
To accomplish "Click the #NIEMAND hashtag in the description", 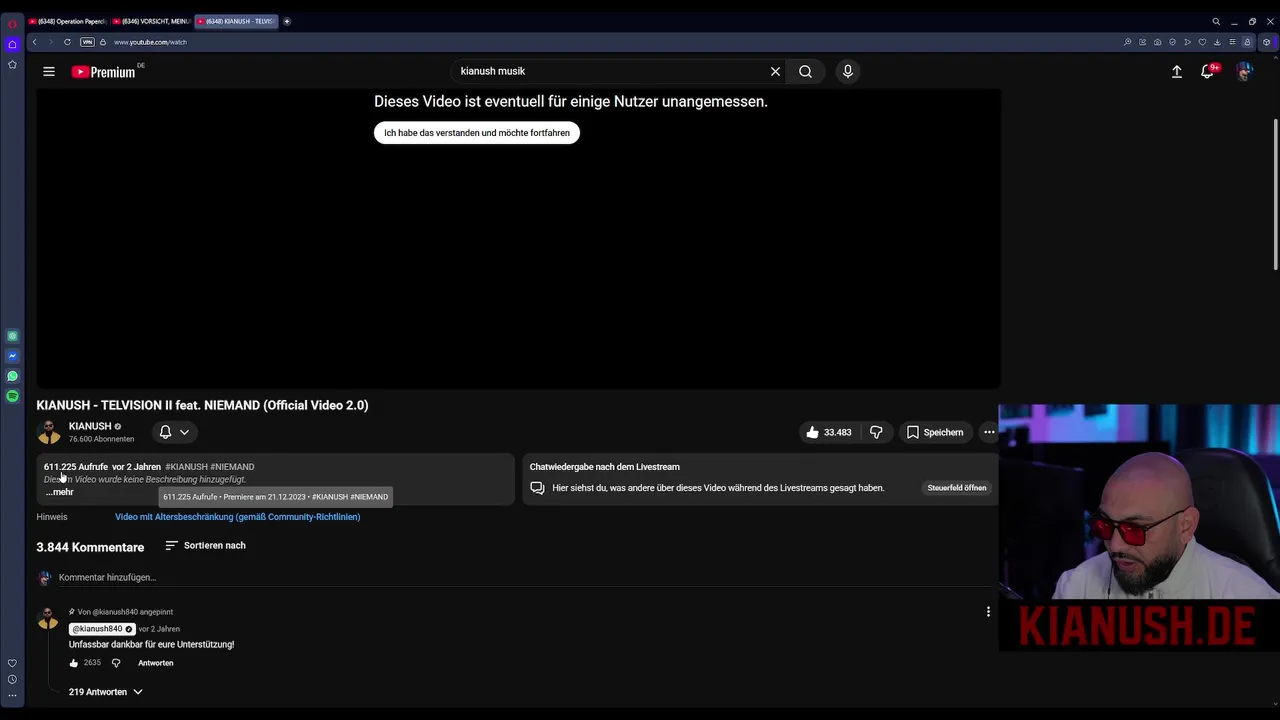I will click(x=232, y=467).
